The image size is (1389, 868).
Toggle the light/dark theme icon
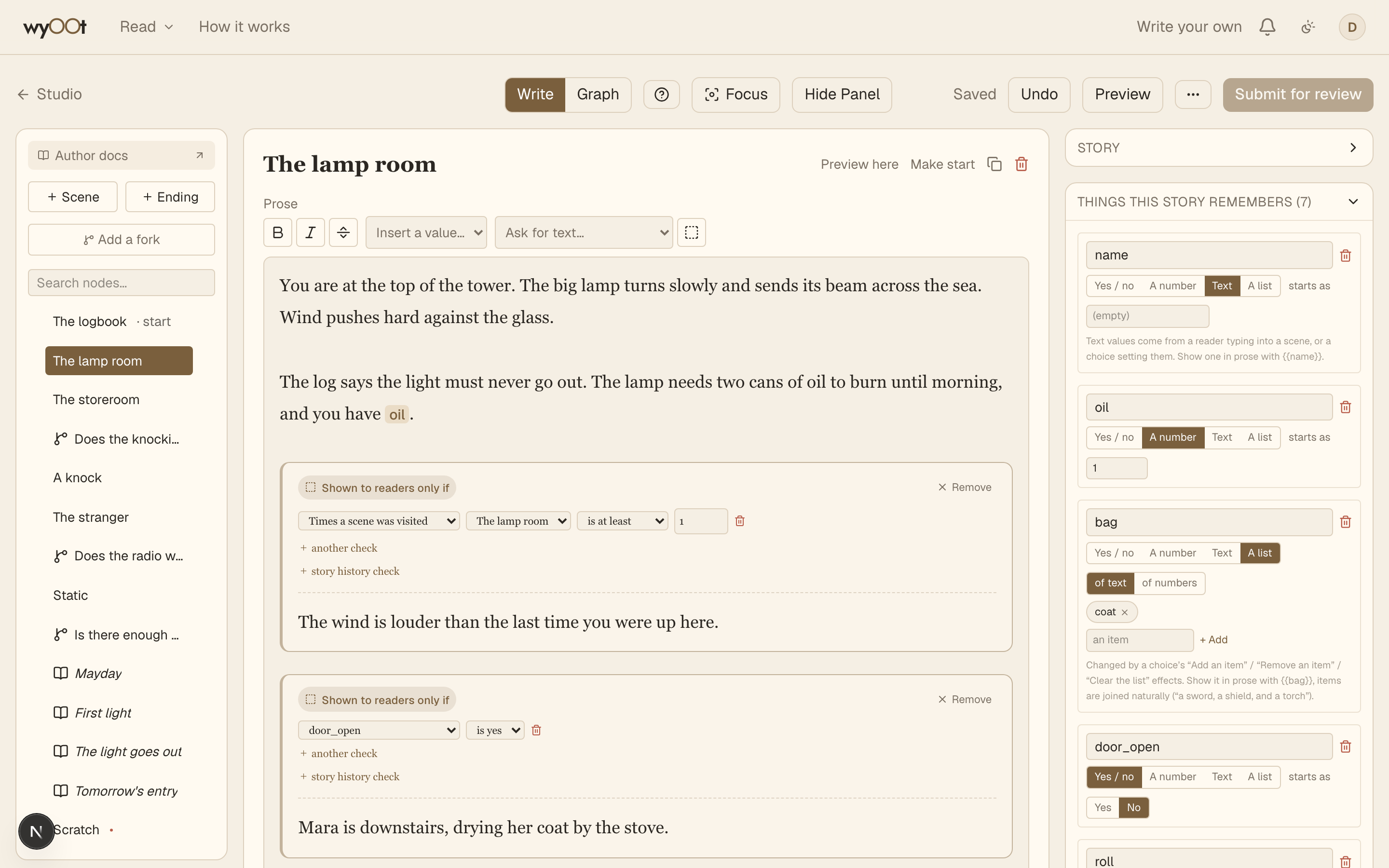tap(1307, 27)
